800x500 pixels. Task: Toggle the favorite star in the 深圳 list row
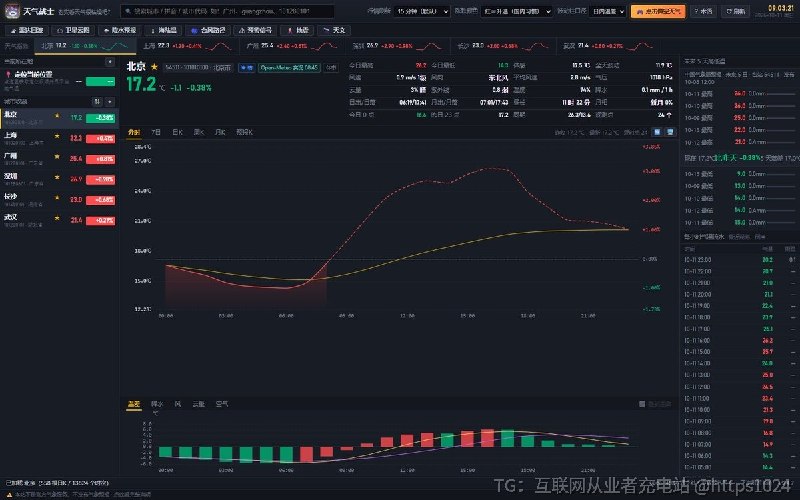click(x=57, y=178)
